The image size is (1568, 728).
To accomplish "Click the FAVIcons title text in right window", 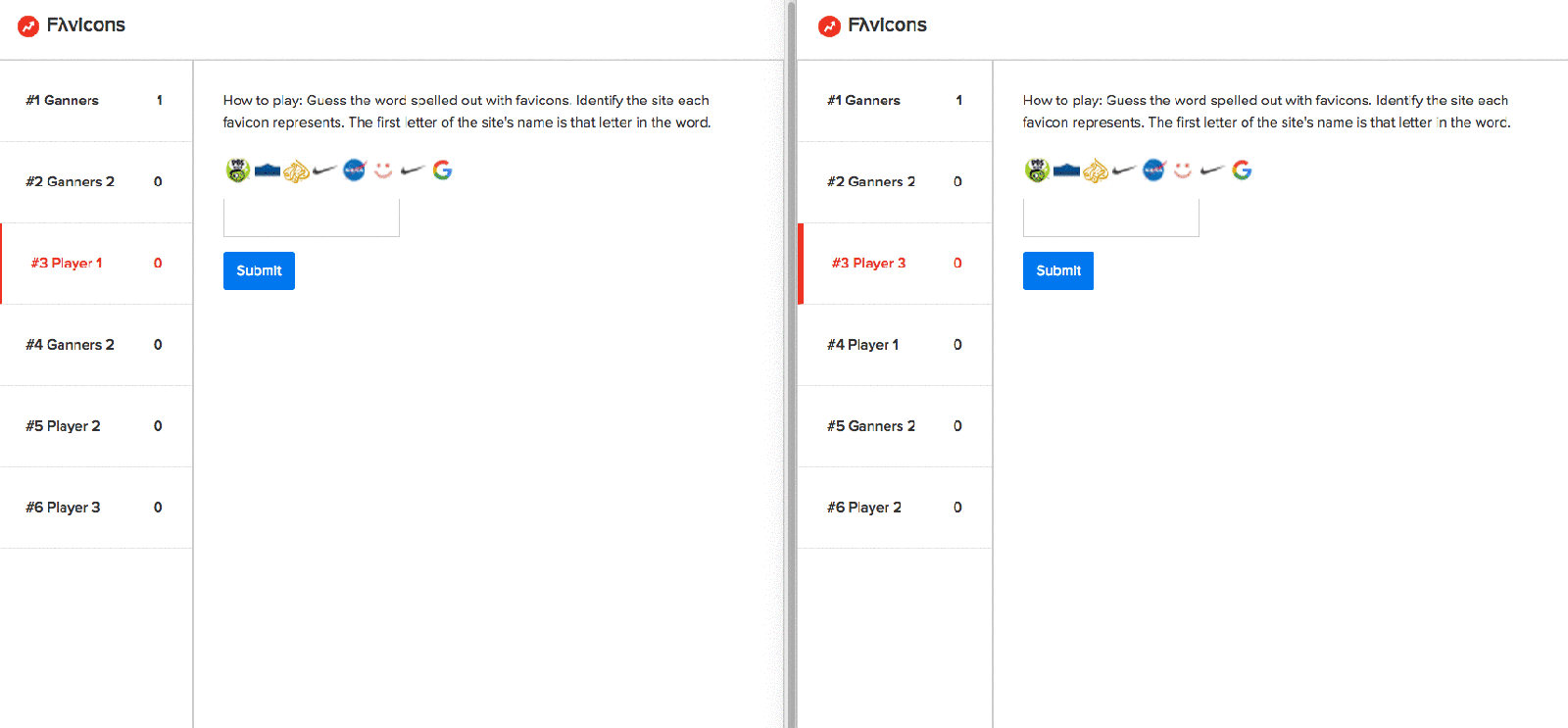I will (x=887, y=25).
